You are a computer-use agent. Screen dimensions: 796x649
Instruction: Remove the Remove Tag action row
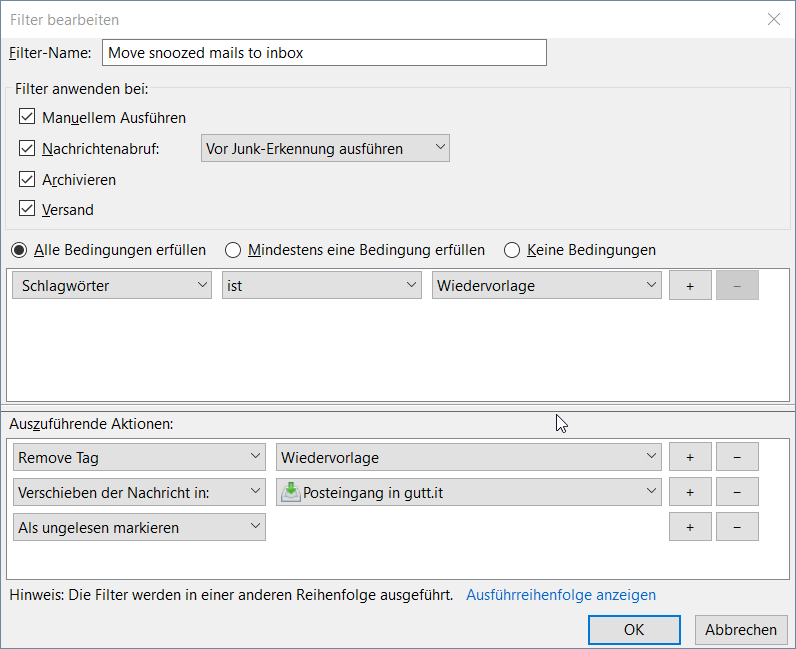pos(737,458)
